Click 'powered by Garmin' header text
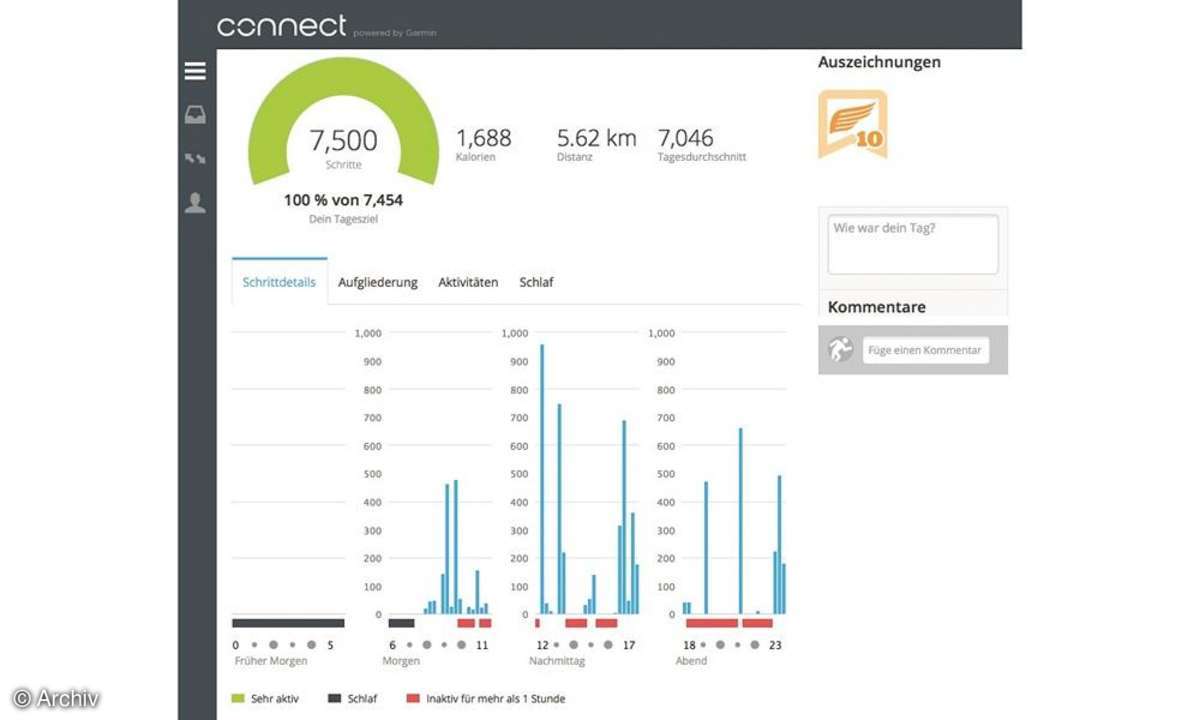The image size is (1200, 720). coord(395,33)
